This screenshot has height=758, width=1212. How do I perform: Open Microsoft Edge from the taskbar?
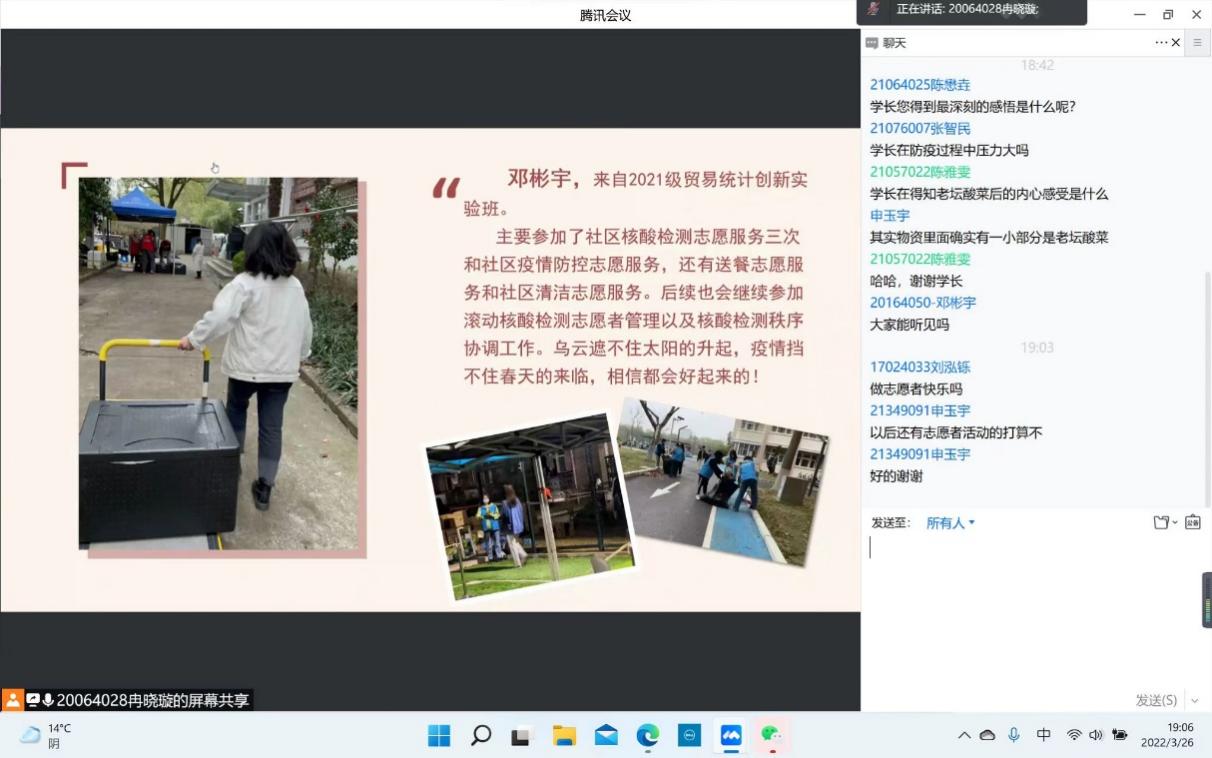[x=648, y=736]
